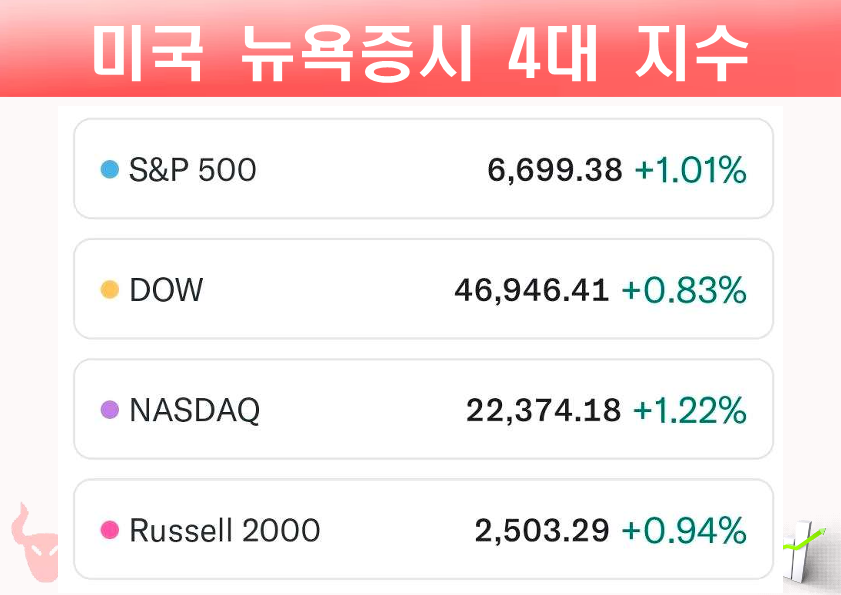The width and height of the screenshot is (841, 595).
Task: Click the title text 미국 뉴욕증시 4대 지수
Action: (420, 52)
